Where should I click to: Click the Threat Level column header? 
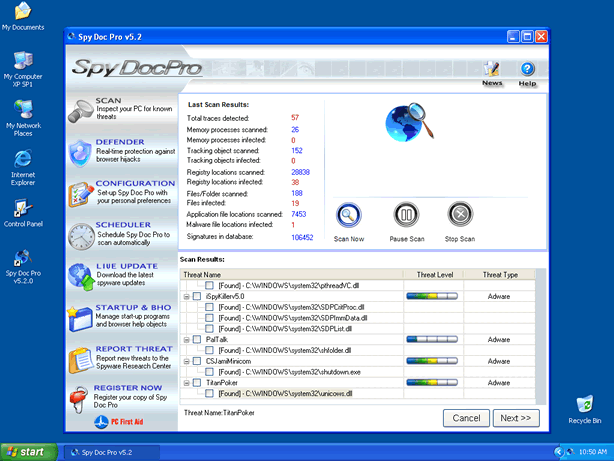432,274
